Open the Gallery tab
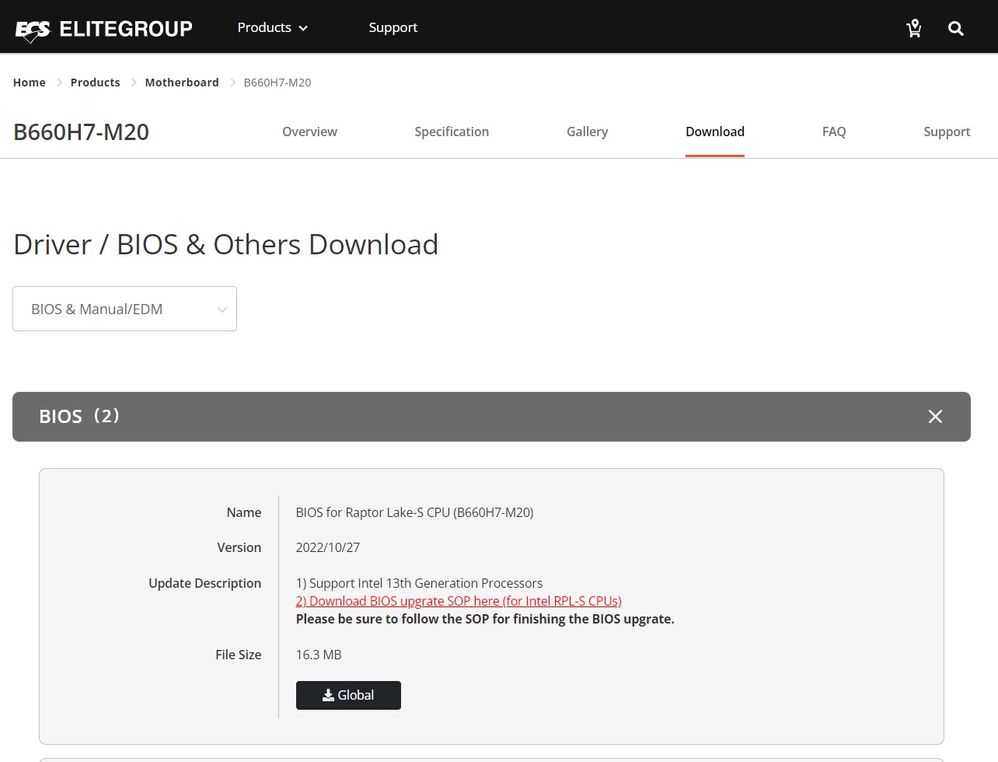 point(587,131)
